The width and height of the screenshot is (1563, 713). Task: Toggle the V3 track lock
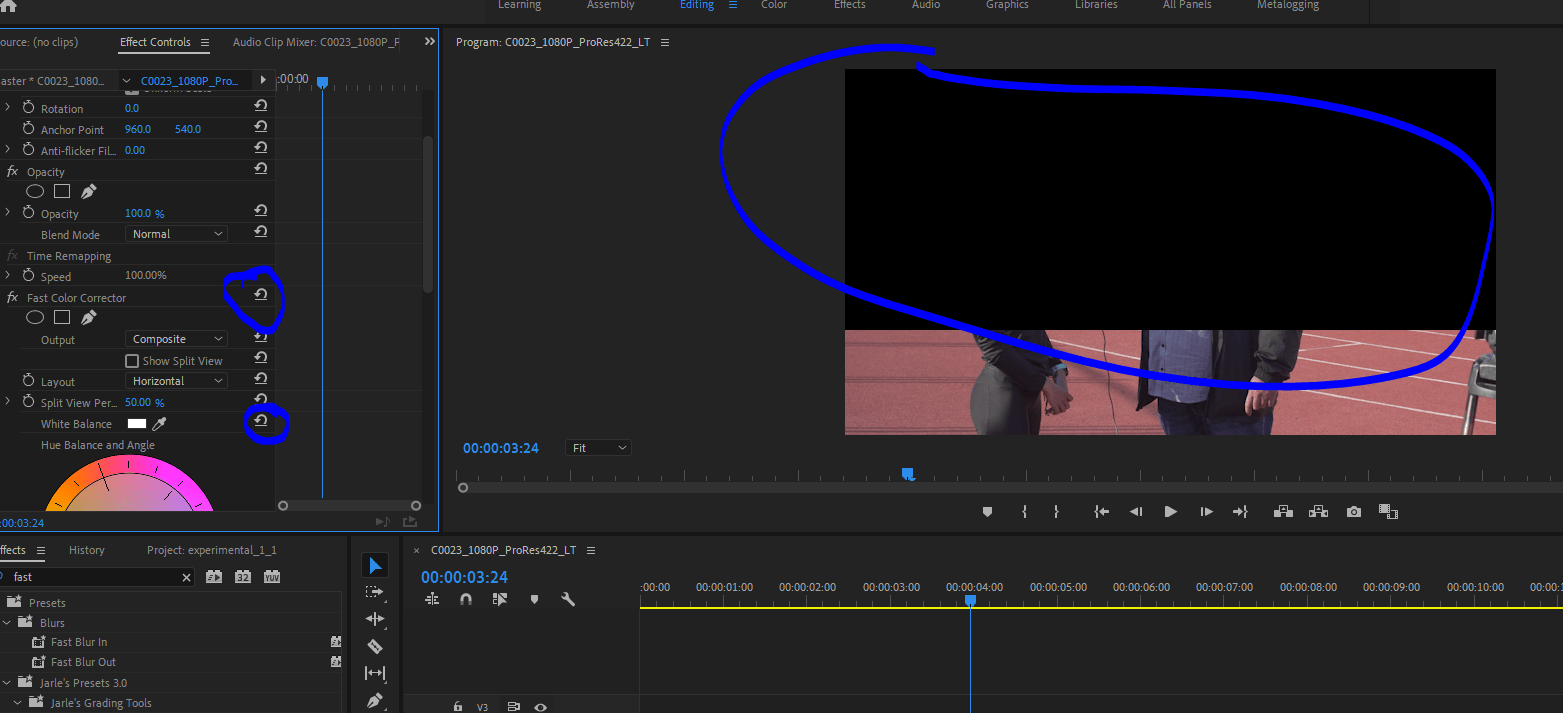(x=457, y=706)
